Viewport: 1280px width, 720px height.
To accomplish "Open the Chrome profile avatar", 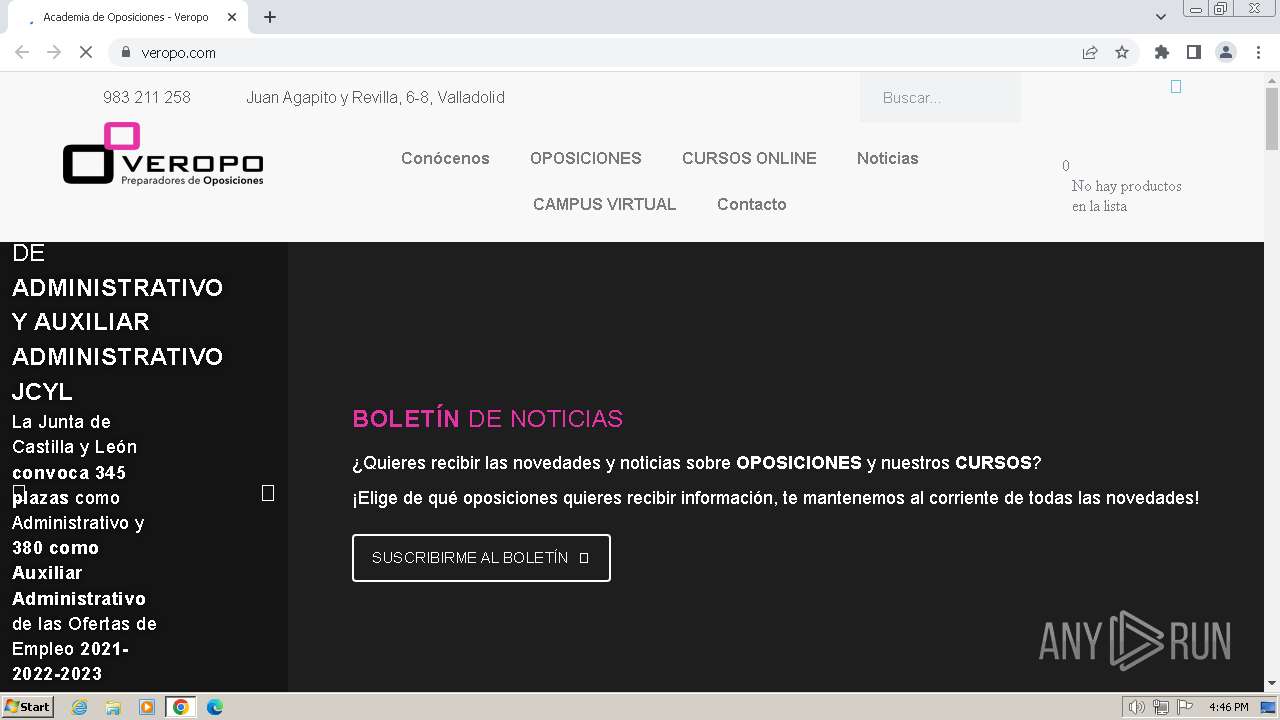I will coord(1225,52).
